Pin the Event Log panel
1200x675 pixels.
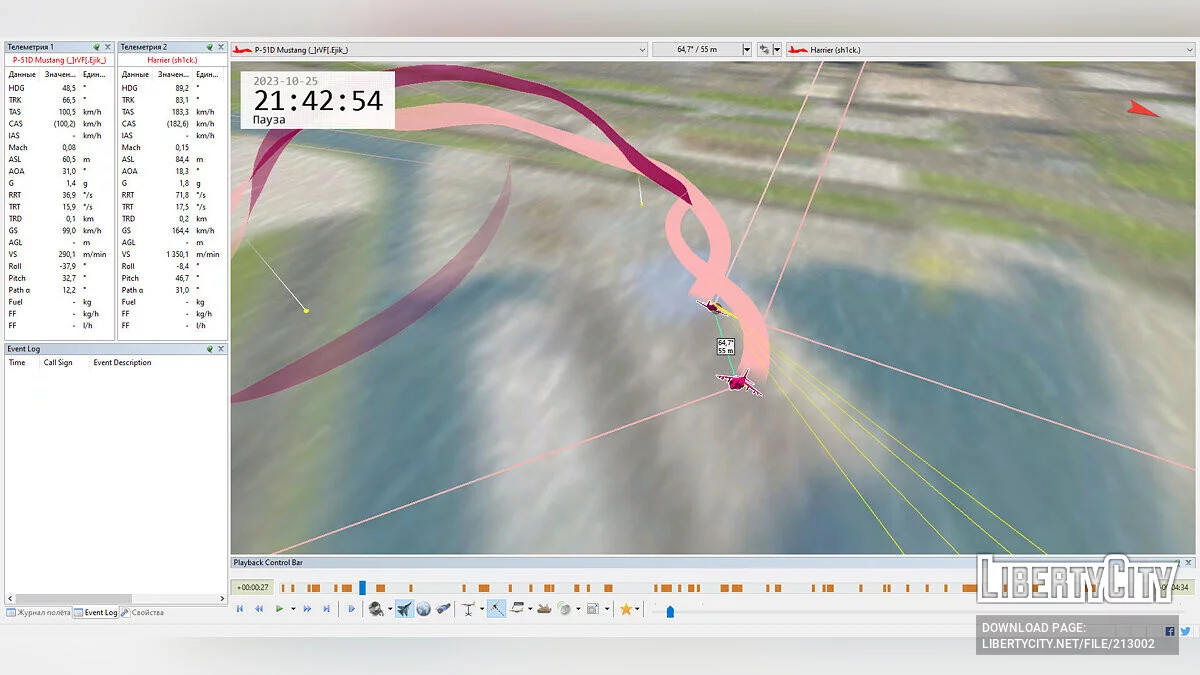pos(210,349)
